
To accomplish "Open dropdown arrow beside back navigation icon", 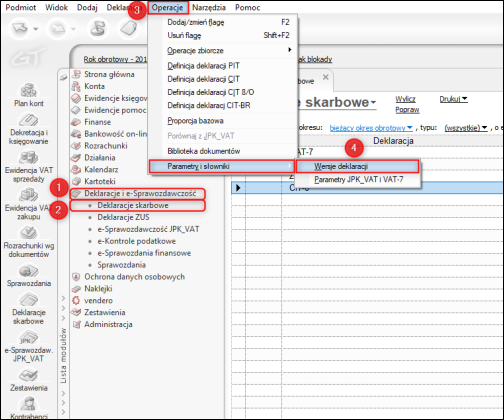I will (36, 29).
